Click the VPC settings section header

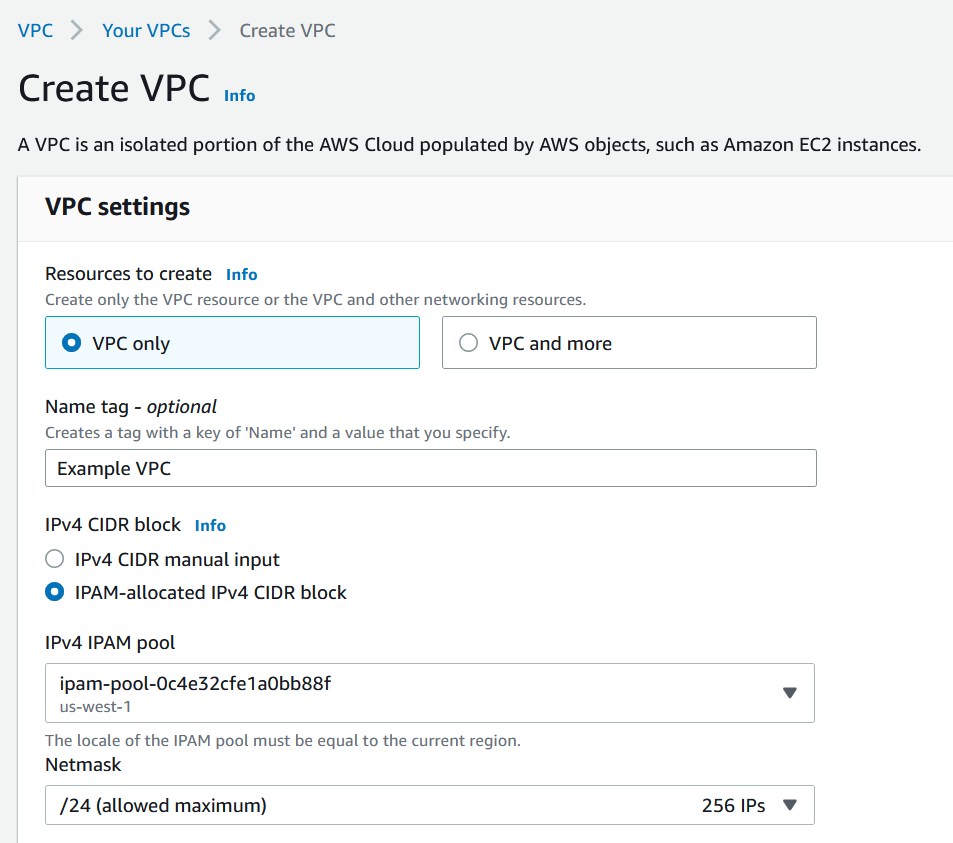pyautogui.click(x=117, y=207)
